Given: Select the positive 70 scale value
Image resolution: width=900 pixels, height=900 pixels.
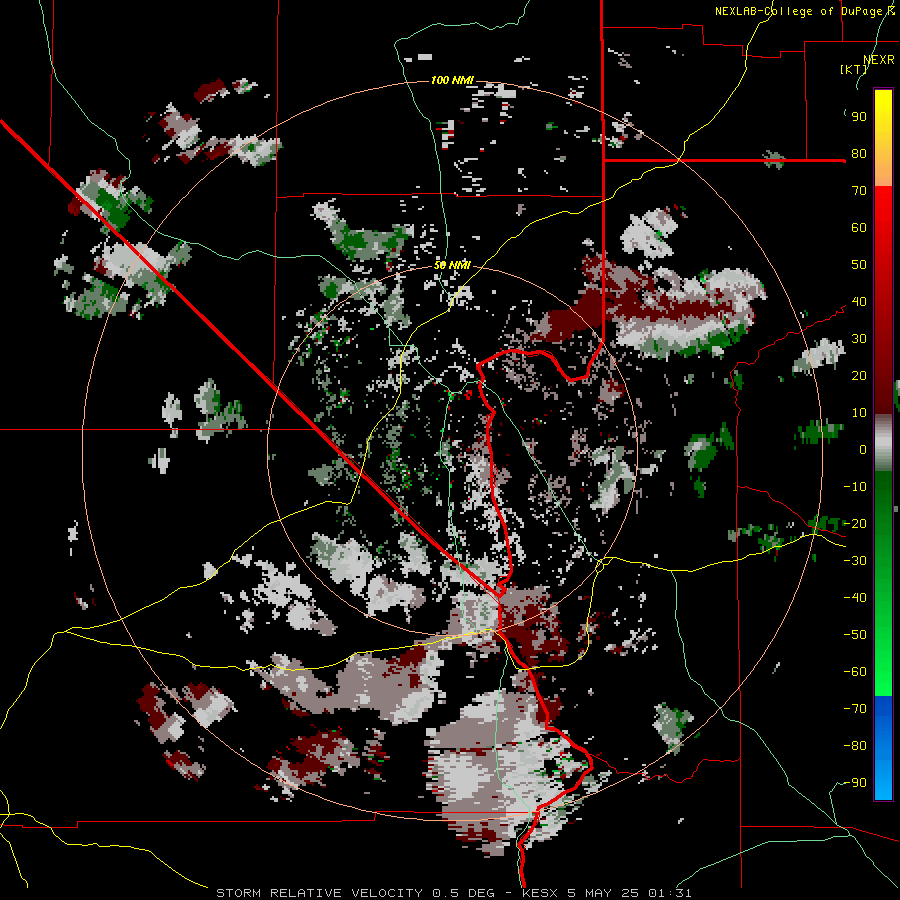Looking at the screenshot, I should click(859, 191).
